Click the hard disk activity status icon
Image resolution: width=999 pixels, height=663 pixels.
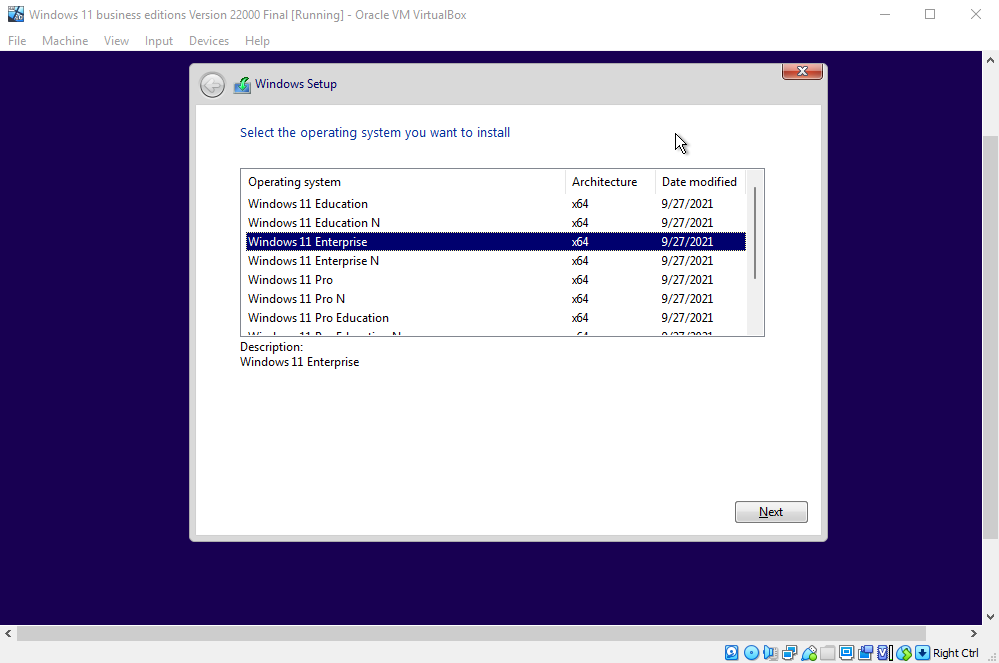731,653
